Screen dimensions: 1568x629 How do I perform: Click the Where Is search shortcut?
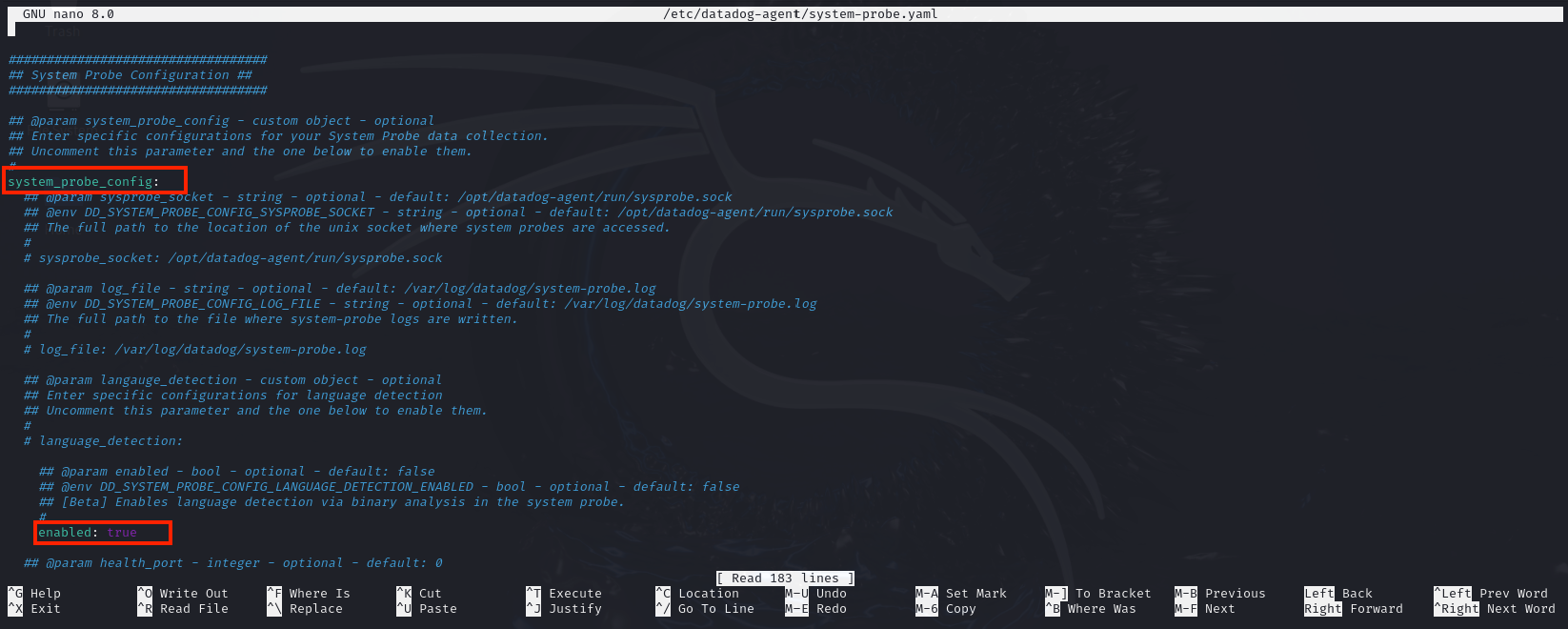(309, 594)
